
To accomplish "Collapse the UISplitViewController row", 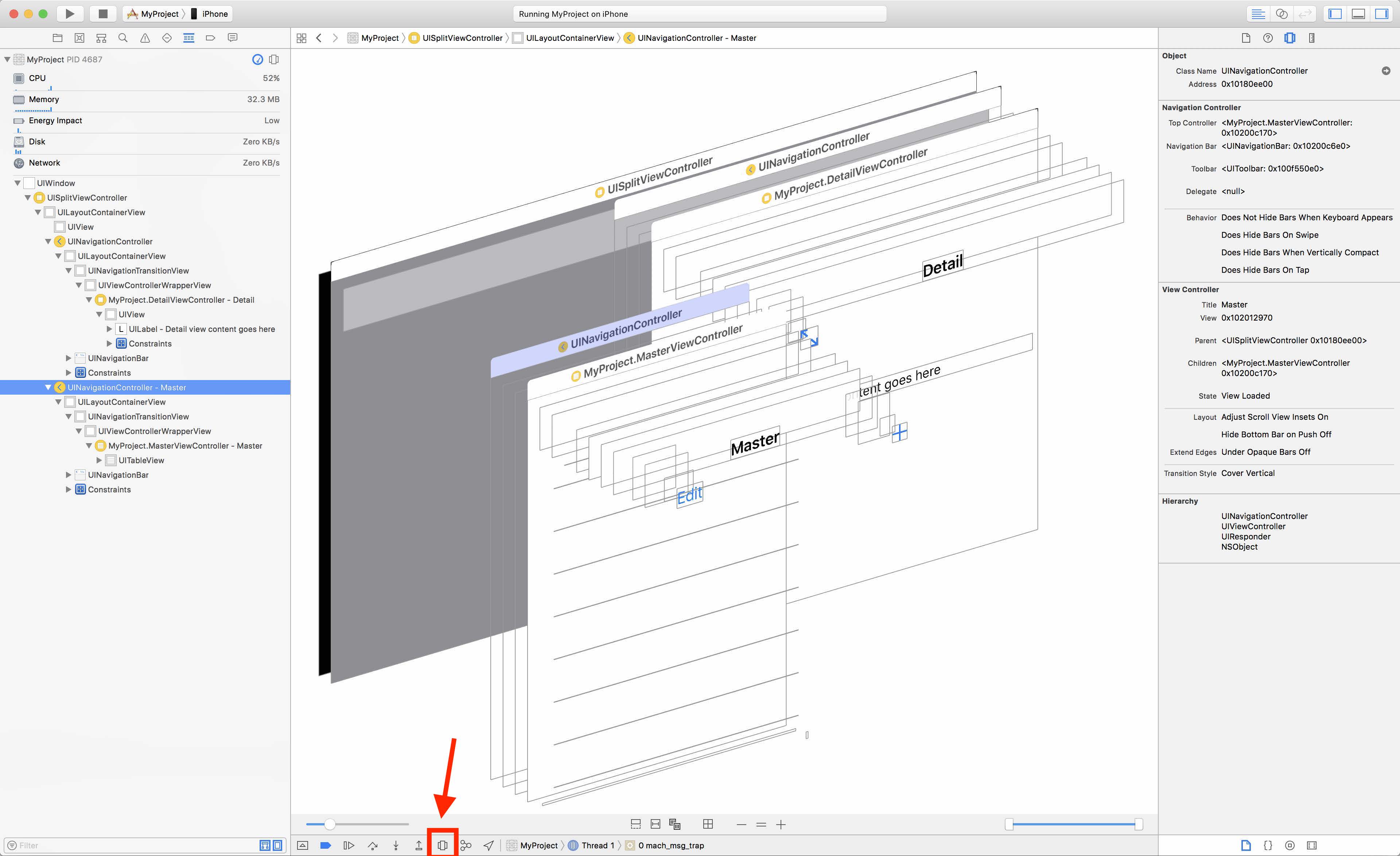I will pos(28,198).
